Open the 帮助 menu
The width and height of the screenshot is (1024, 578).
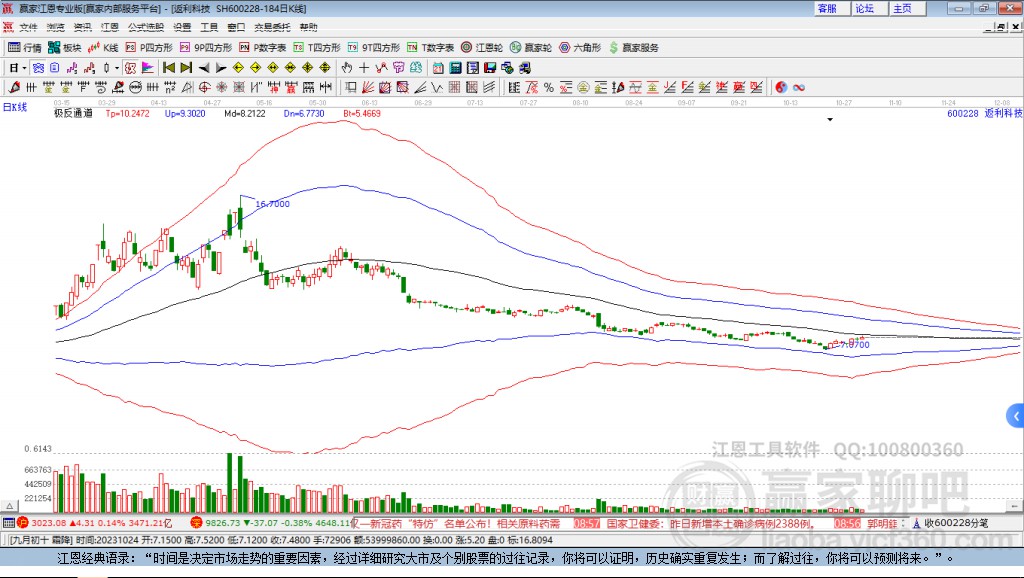pos(308,27)
